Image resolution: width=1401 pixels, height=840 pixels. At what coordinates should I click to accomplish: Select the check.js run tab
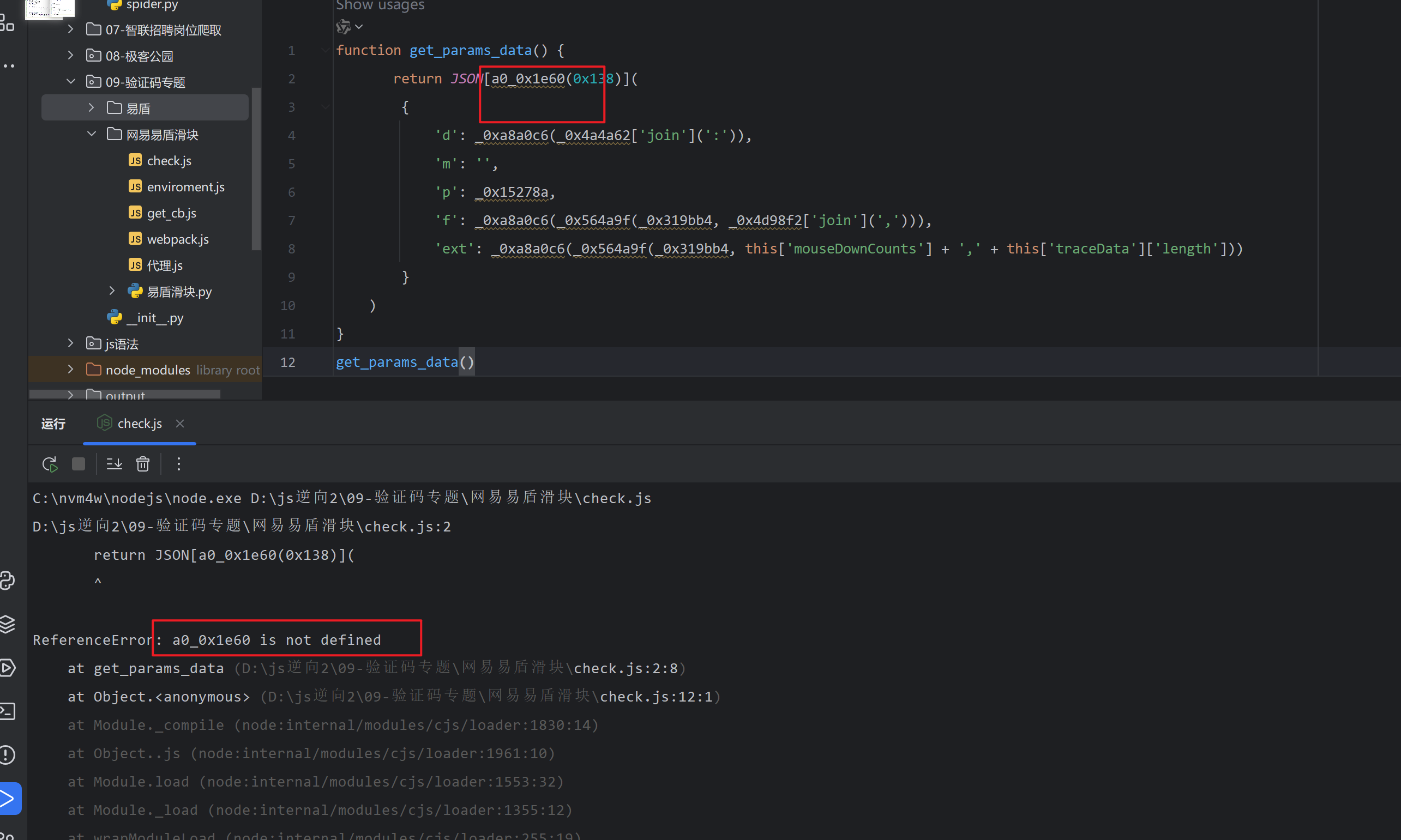point(139,424)
